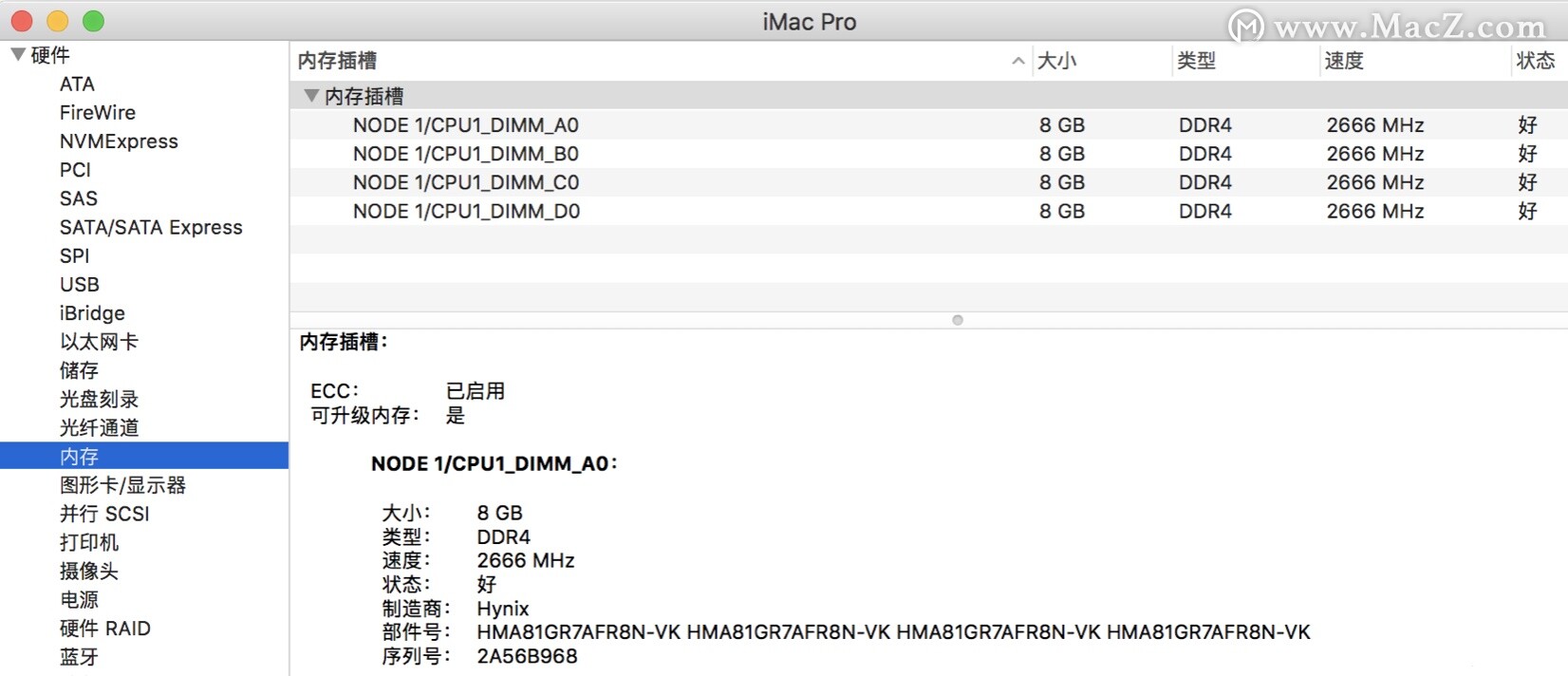Toggle sort arrow on 内存插槽 column

(x=1017, y=61)
